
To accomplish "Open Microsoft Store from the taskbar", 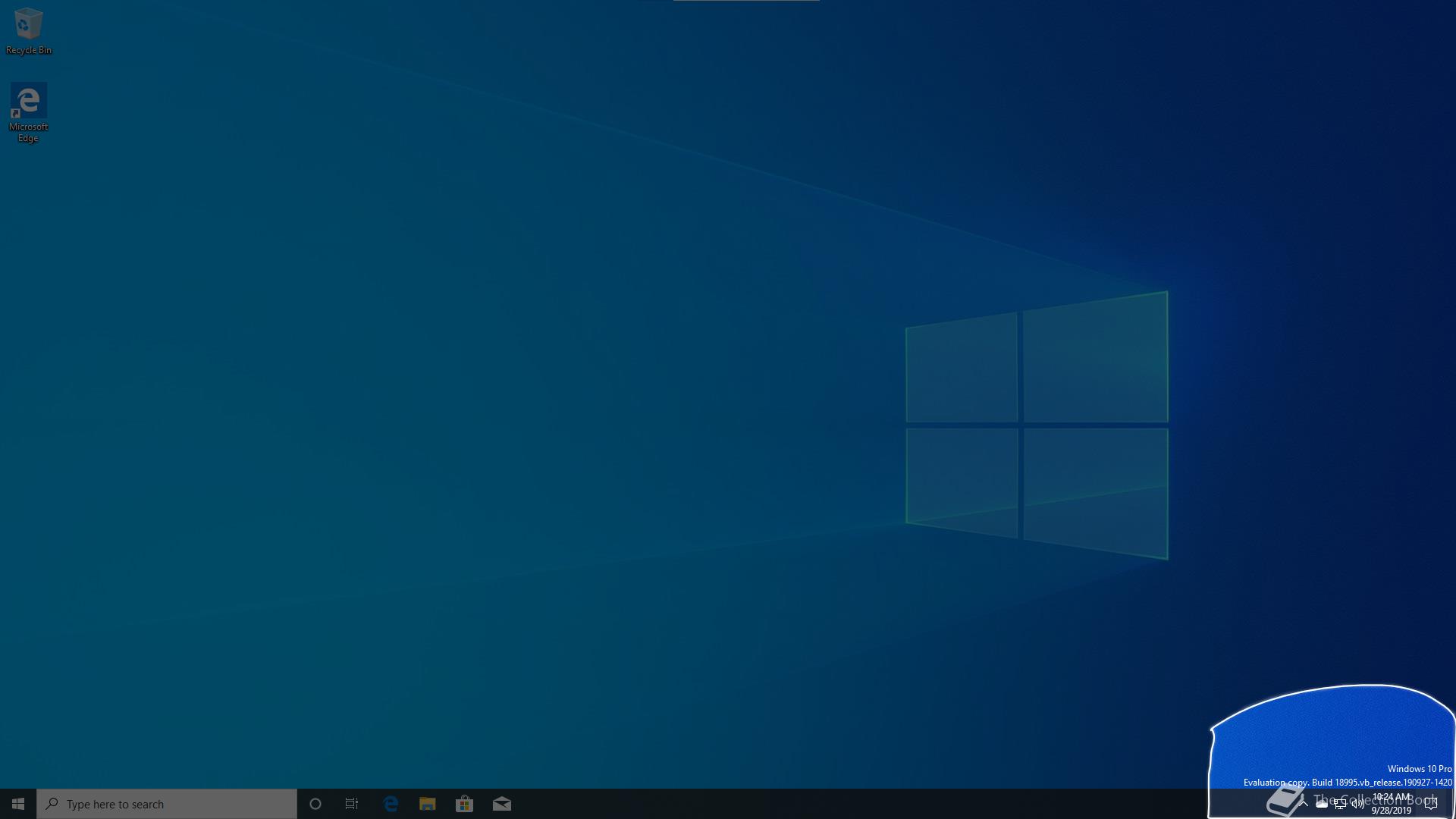I will pos(464,804).
